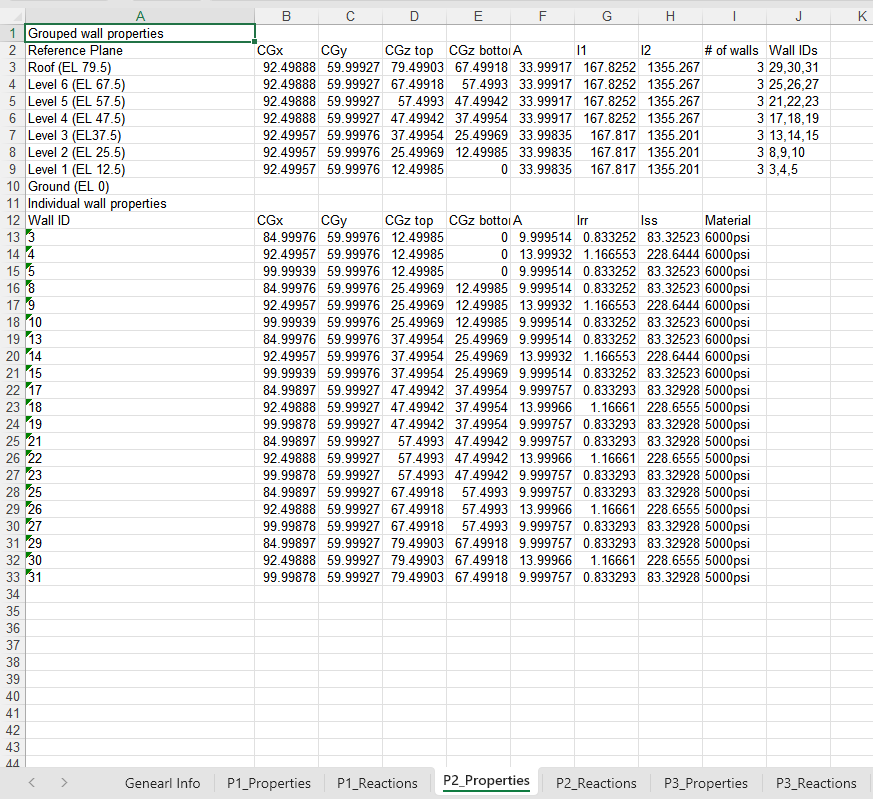Click the previous sheet scroll arrow

32,782
